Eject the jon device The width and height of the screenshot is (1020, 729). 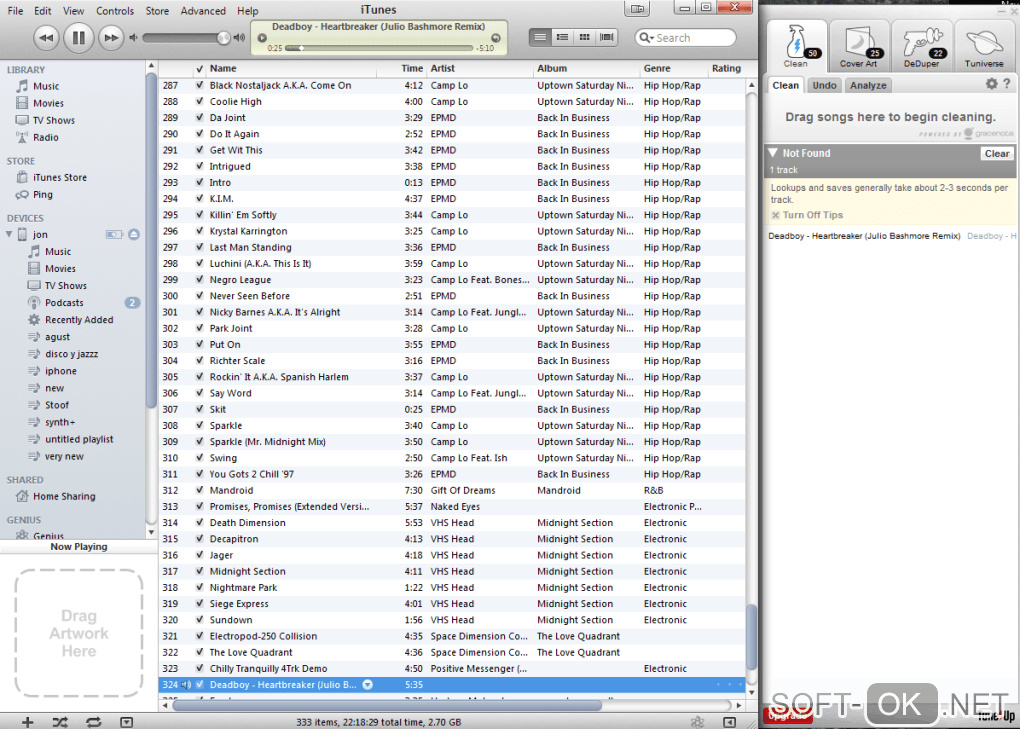[x=134, y=234]
